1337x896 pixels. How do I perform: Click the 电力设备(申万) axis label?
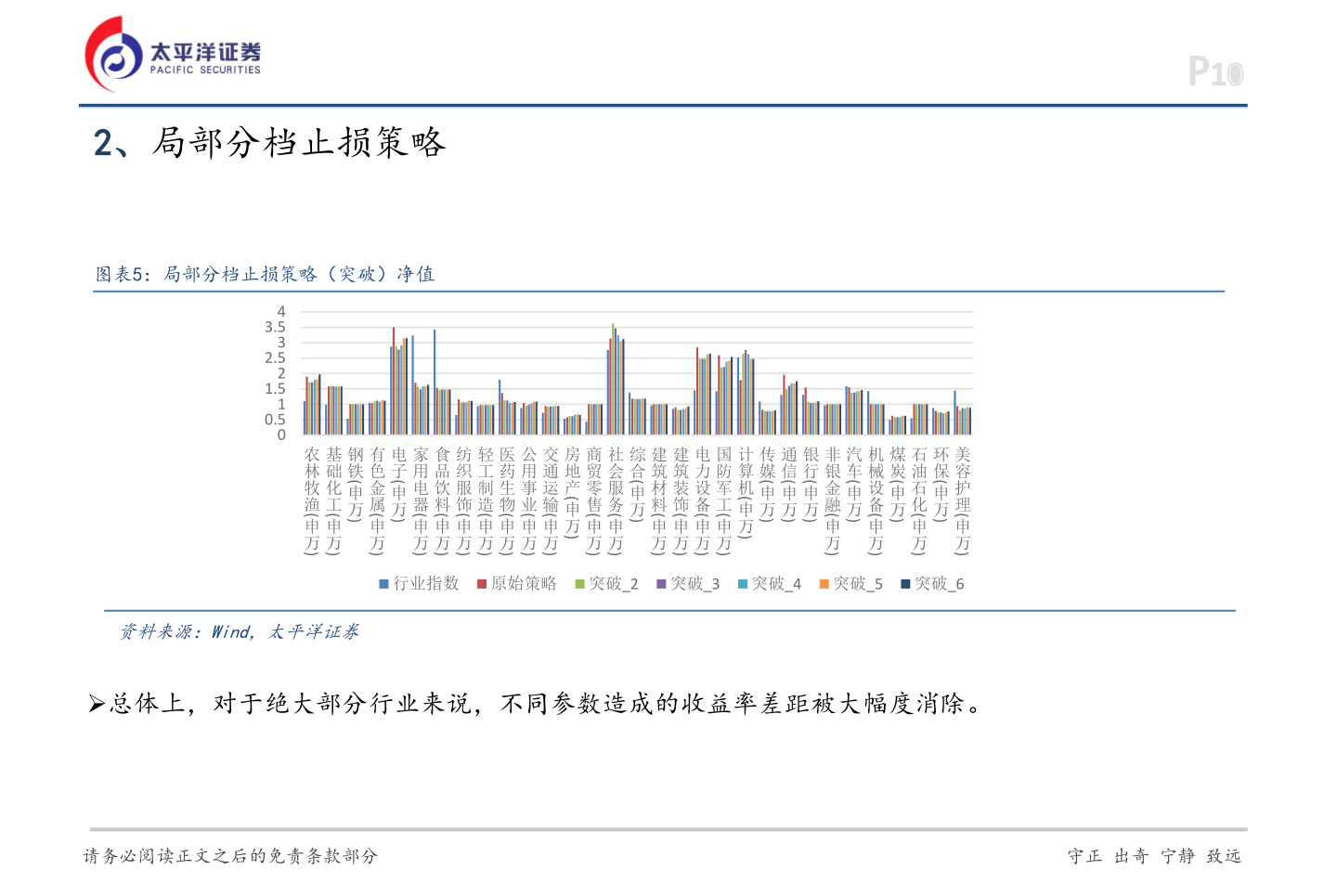703,500
